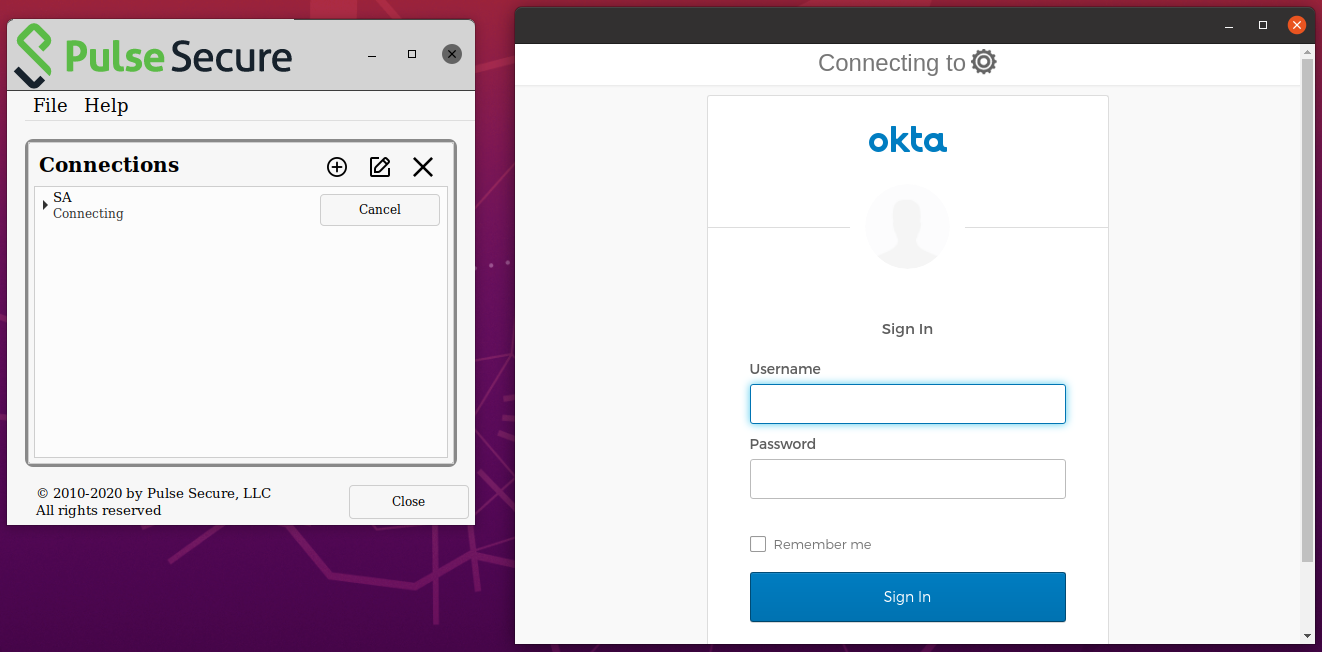Click the Sign In heading text

(x=907, y=329)
